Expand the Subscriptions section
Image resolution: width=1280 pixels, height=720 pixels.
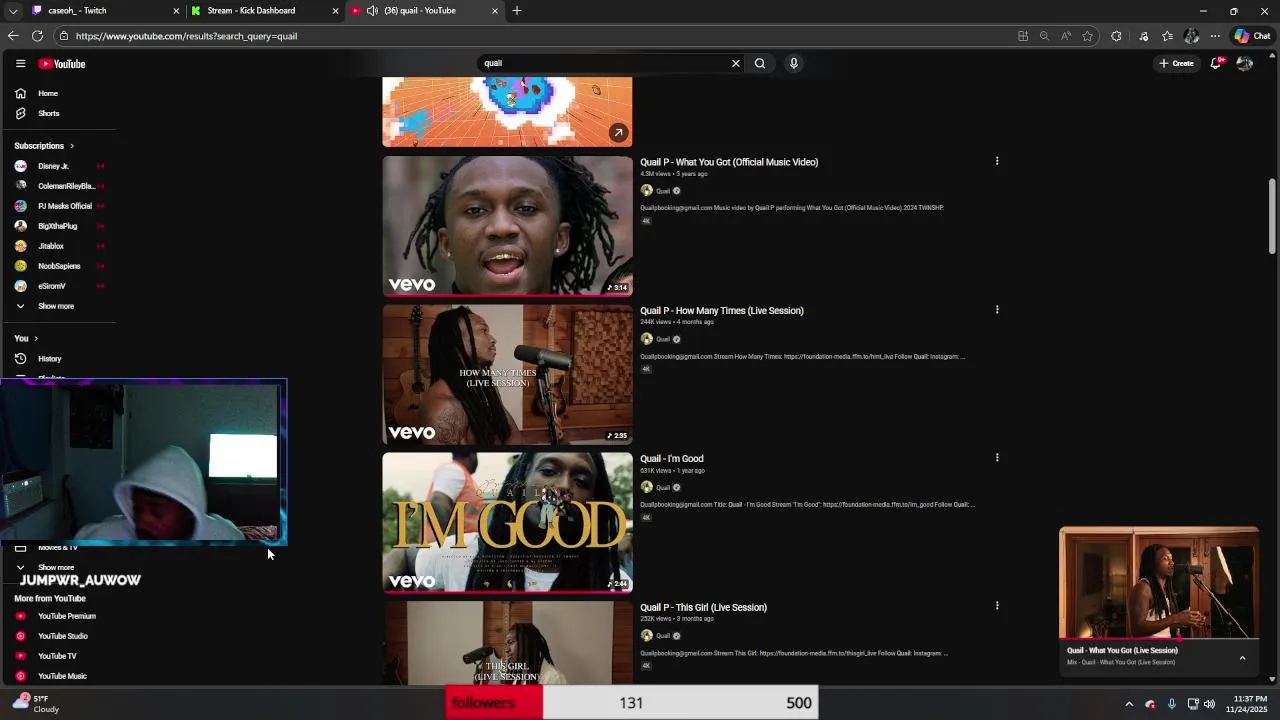point(44,146)
